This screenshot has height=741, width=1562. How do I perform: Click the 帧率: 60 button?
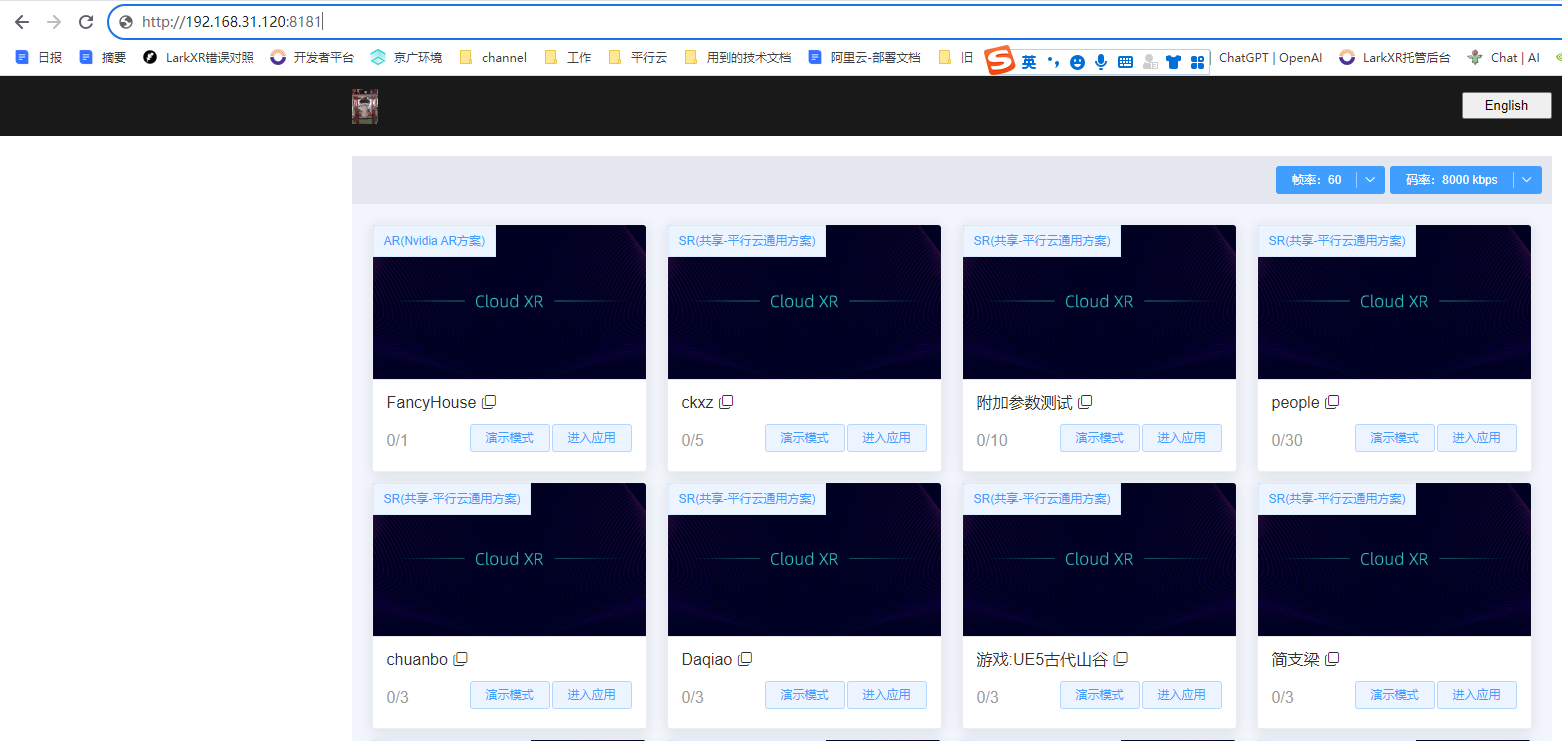point(1316,180)
